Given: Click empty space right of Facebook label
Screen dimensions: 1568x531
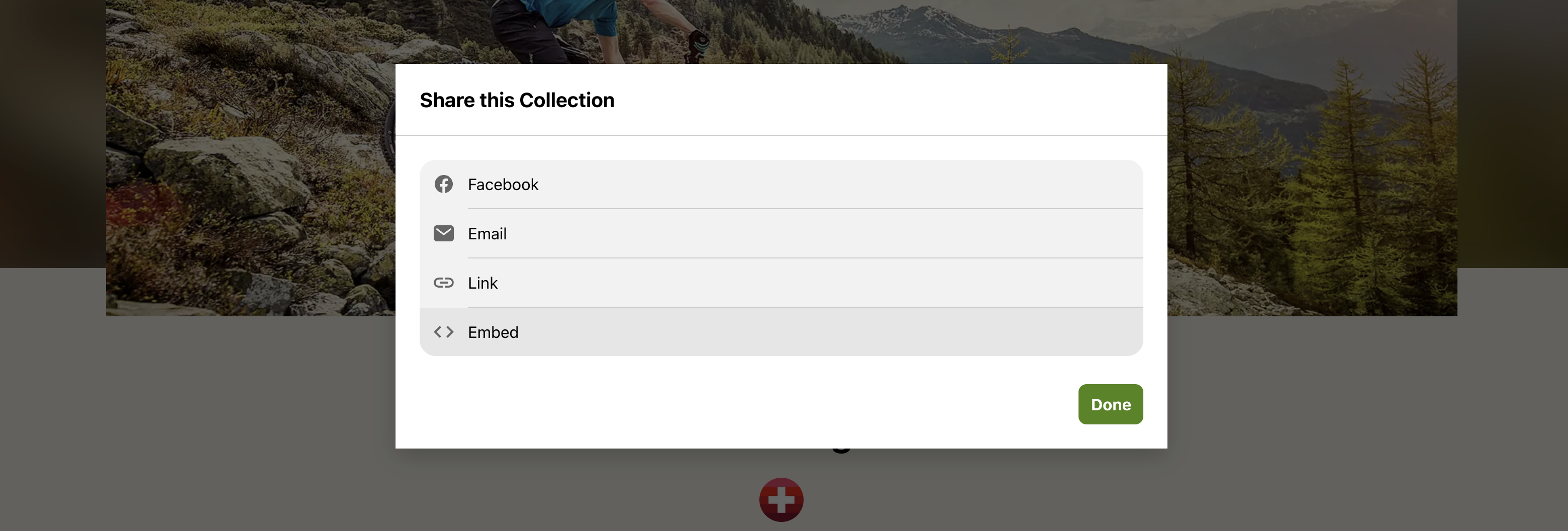Looking at the screenshot, I should (840, 185).
